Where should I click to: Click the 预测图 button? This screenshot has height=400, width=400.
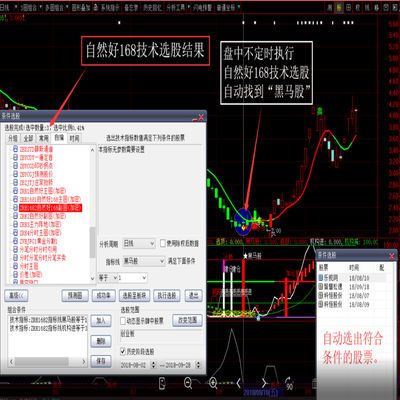(x=75, y=296)
